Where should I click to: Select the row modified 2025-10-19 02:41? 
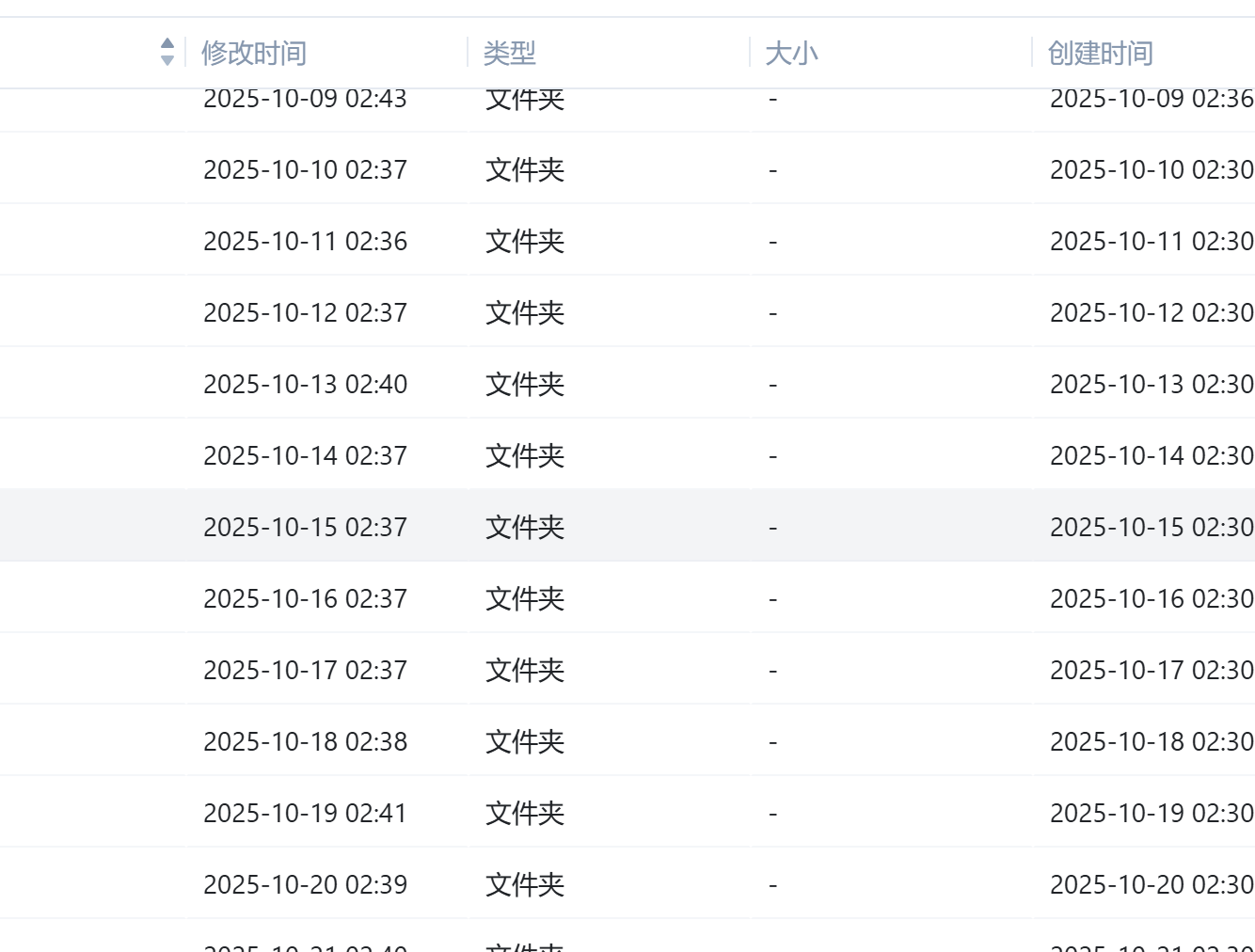[305, 813]
